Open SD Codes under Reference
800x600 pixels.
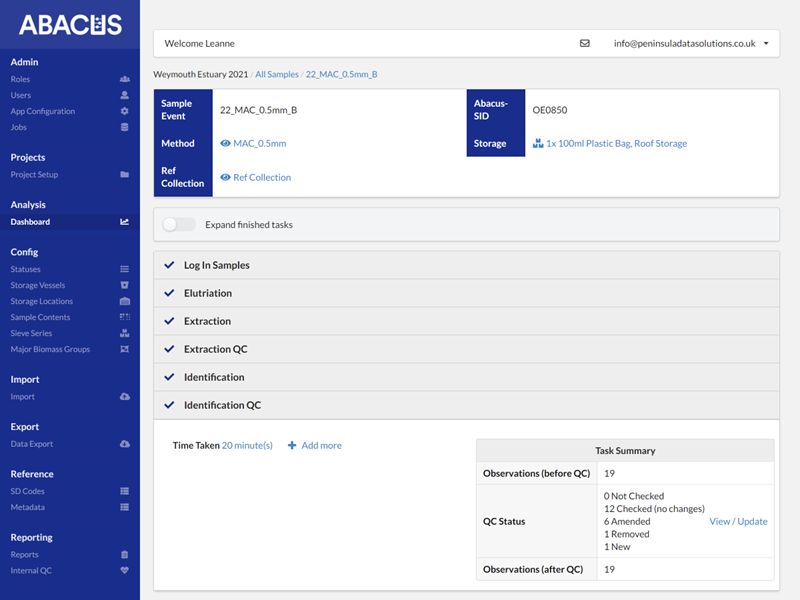[x=28, y=491]
